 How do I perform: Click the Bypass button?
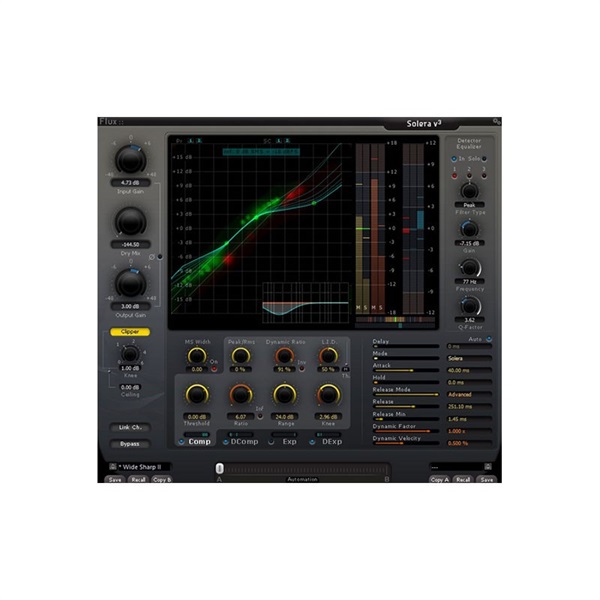(x=130, y=444)
